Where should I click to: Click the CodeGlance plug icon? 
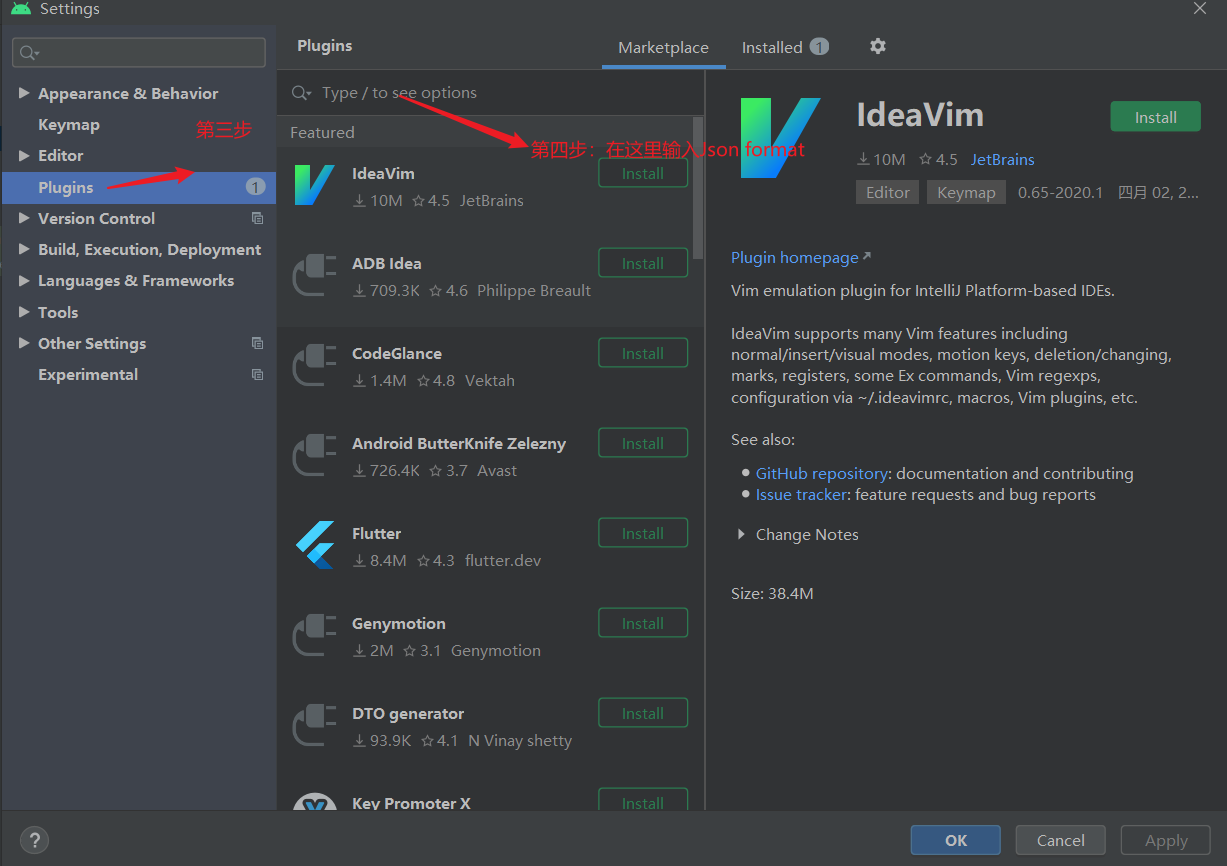tap(314, 366)
